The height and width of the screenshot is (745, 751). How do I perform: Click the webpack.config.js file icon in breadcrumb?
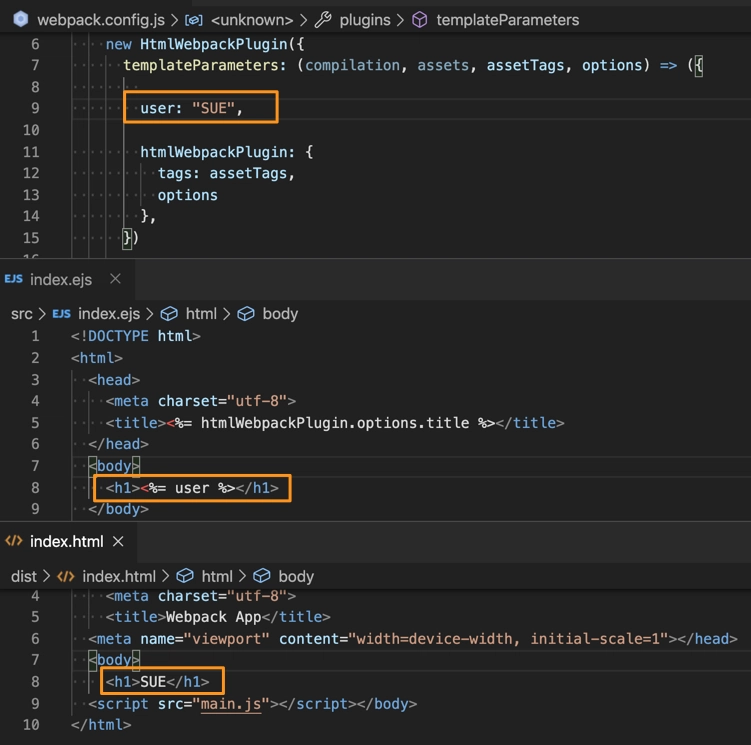click(21, 20)
